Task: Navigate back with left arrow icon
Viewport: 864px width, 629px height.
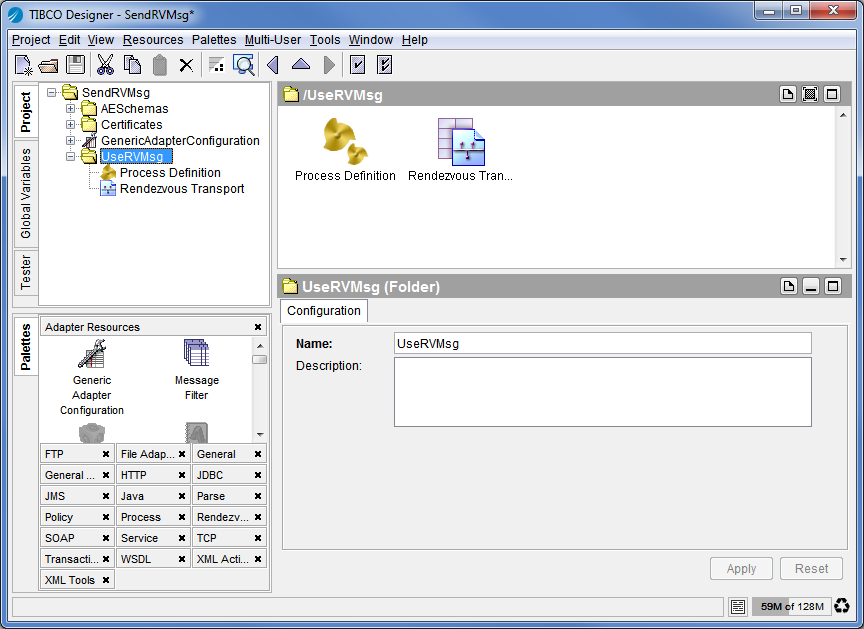Action: pyautogui.click(x=273, y=65)
